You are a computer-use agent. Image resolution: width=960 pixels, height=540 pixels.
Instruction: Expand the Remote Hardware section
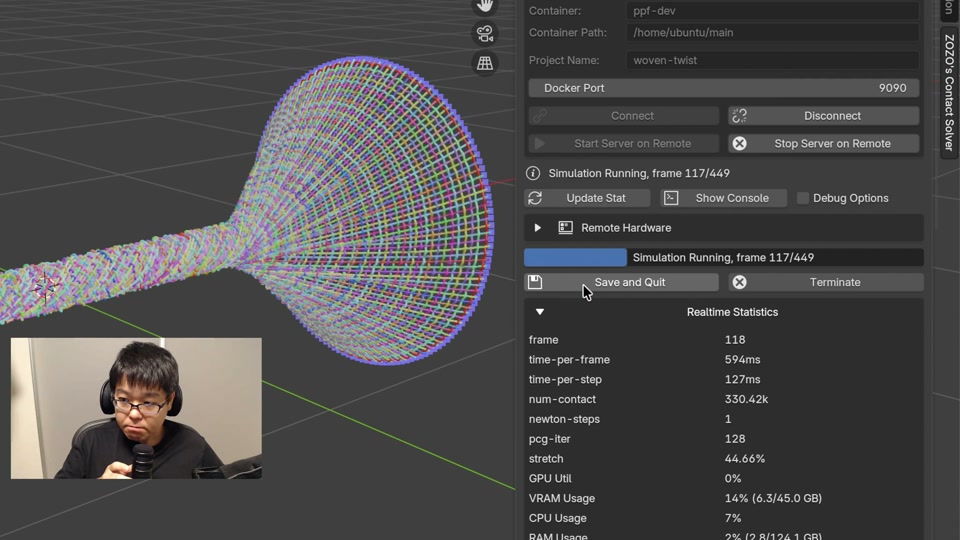[x=538, y=228]
